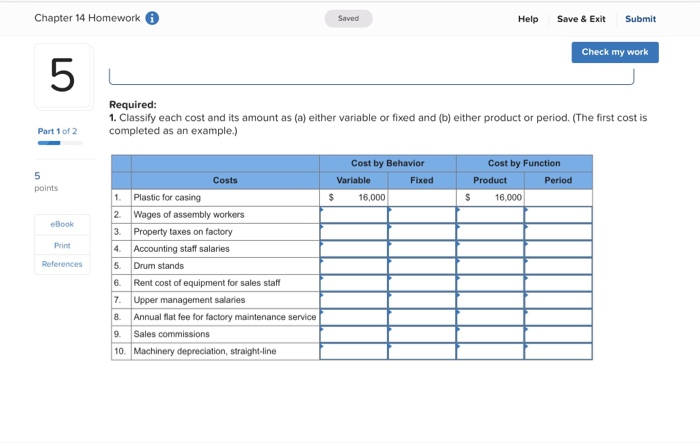Screen dimensions: 700x446
Task: Open the Help menu
Action: point(528,19)
